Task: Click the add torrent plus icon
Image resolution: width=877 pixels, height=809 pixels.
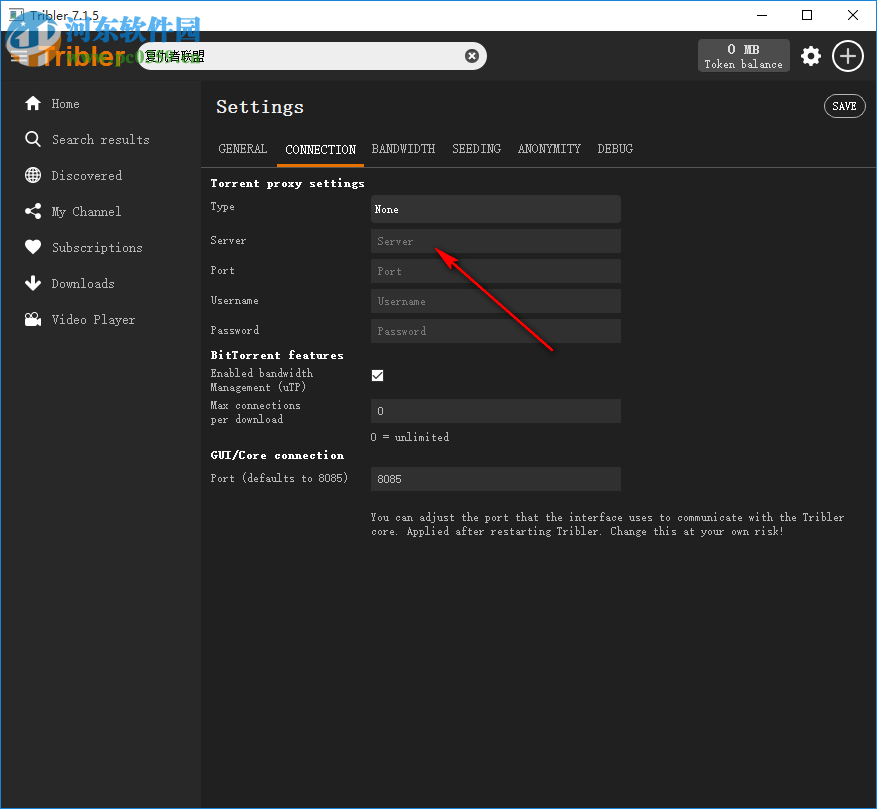Action: (848, 56)
